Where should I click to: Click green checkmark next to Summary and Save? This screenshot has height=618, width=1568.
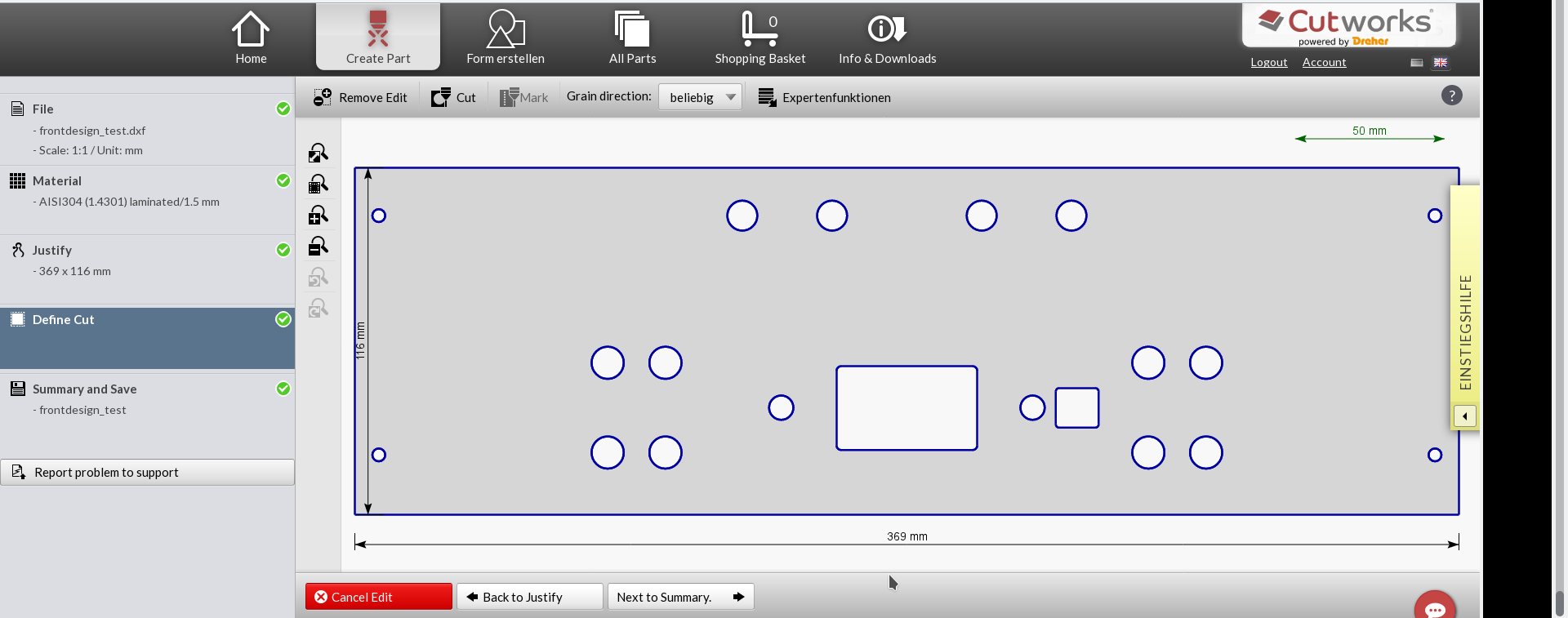point(283,389)
